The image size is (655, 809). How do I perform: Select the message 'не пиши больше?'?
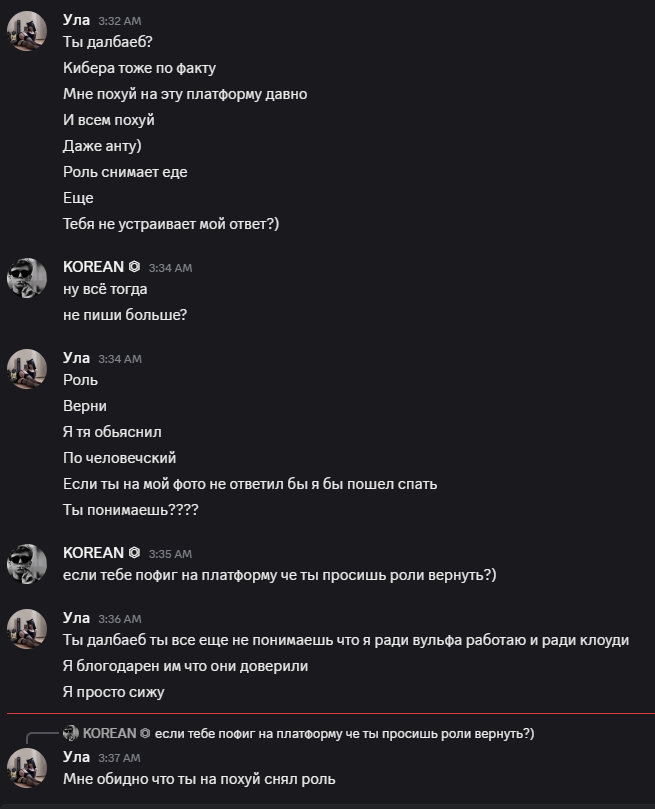point(125,315)
